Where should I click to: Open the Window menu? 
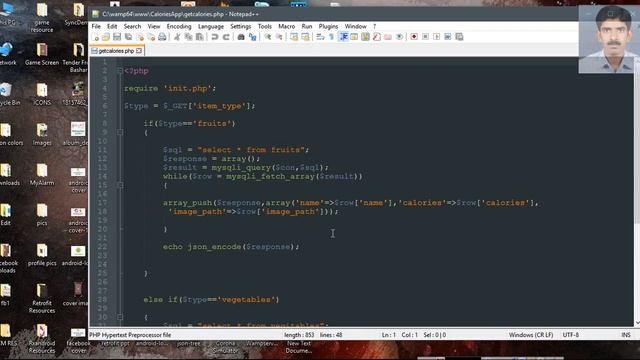coord(356,26)
